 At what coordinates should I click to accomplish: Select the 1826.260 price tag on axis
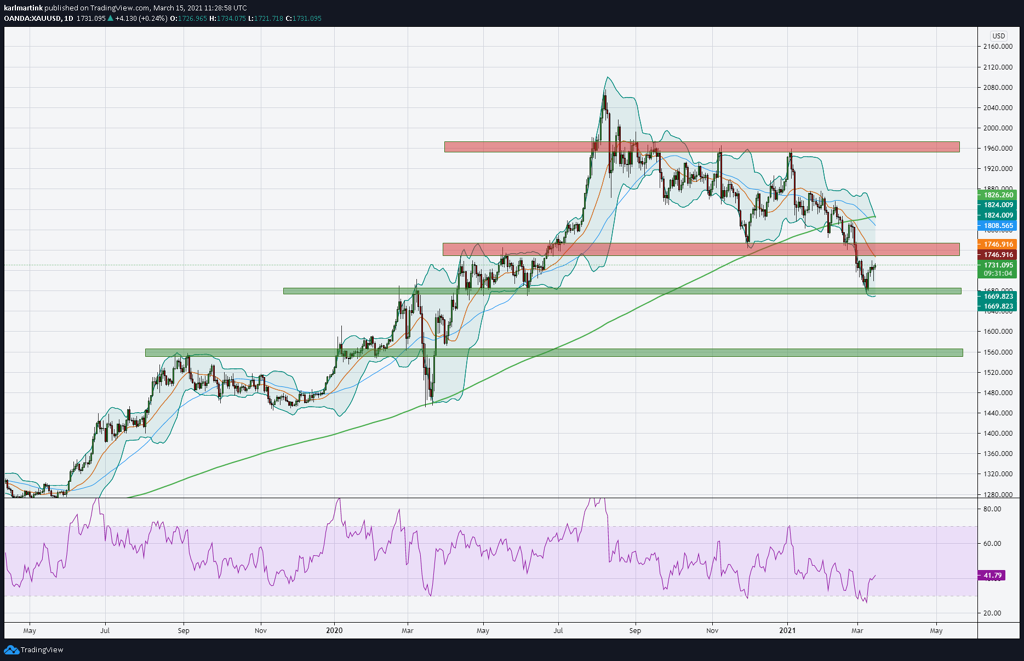pos(997,195)
